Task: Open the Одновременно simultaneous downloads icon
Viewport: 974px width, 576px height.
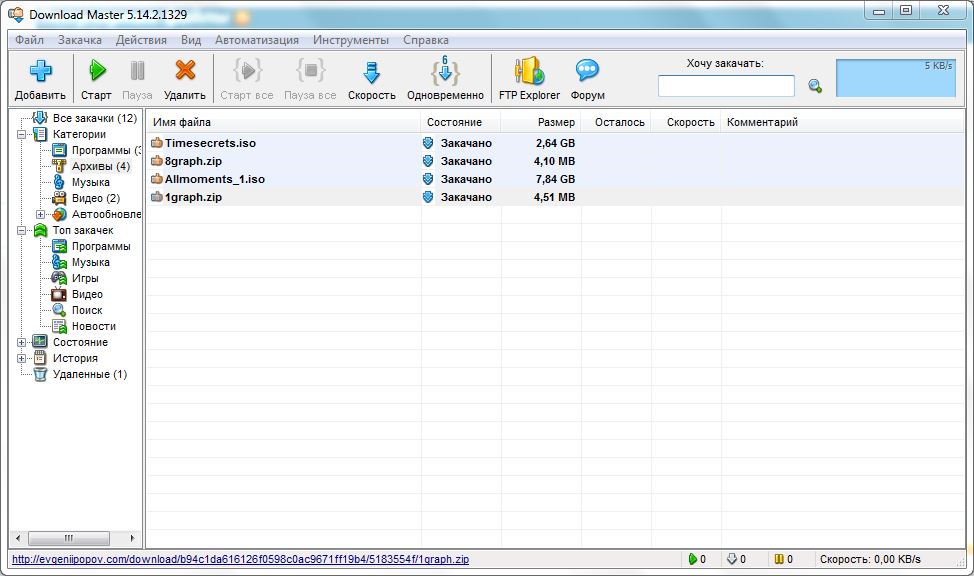Action: point(445,70)
